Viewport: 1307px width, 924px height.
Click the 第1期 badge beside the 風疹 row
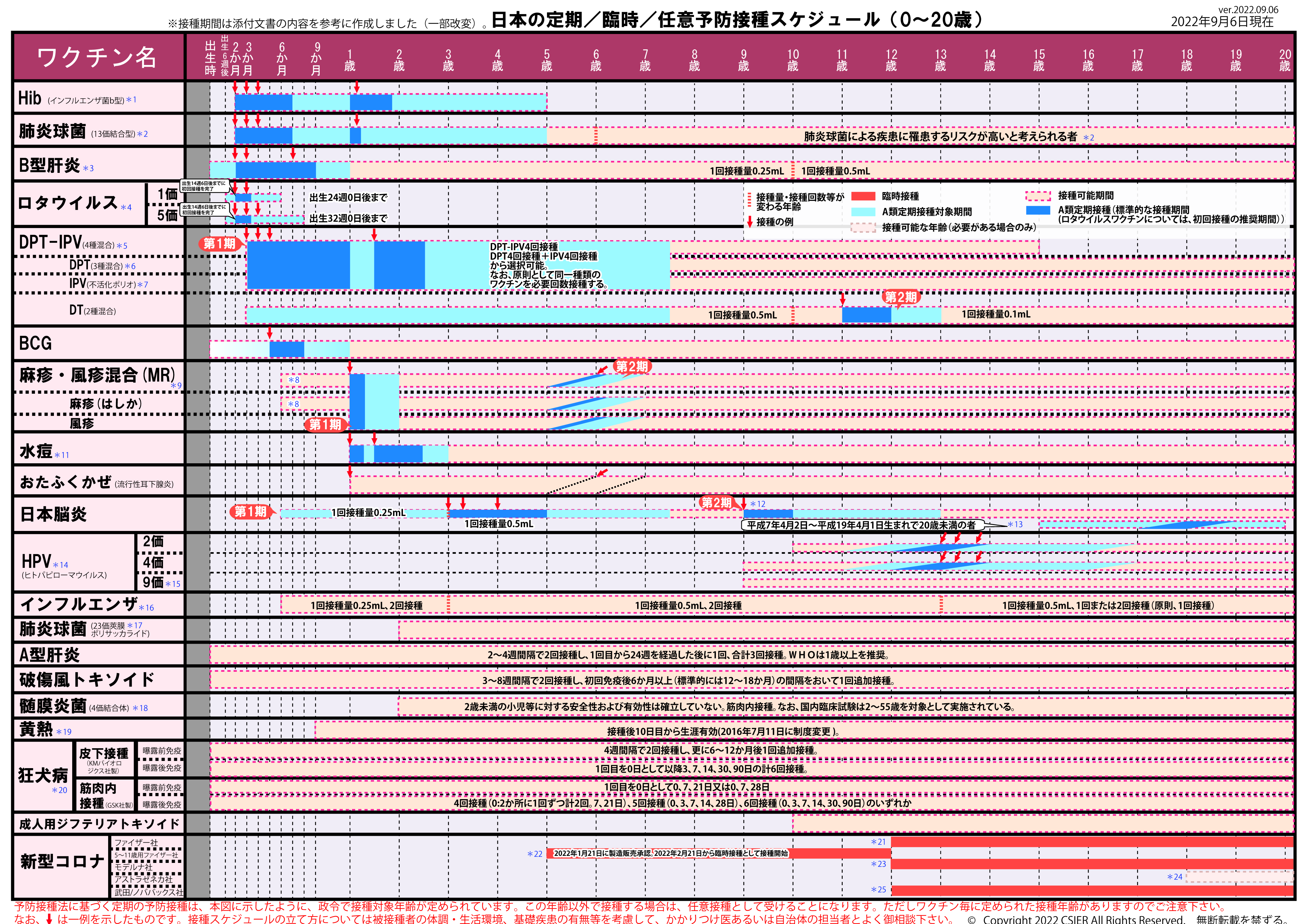click(x=326, y=424)
